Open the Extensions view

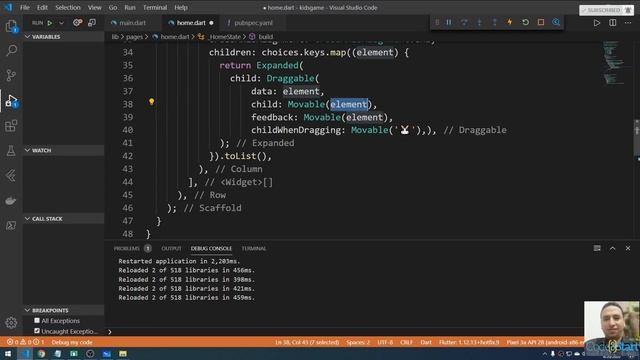[11, 126]
